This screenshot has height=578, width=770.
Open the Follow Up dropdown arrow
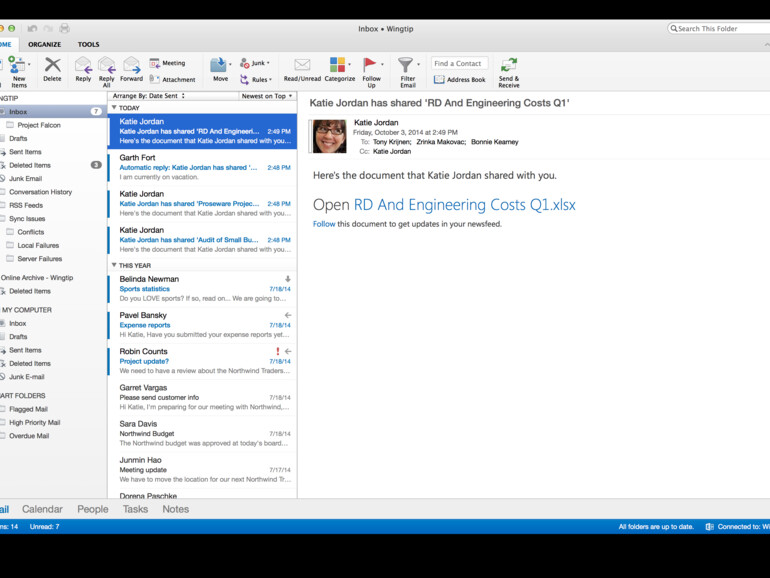coord(382,64)
